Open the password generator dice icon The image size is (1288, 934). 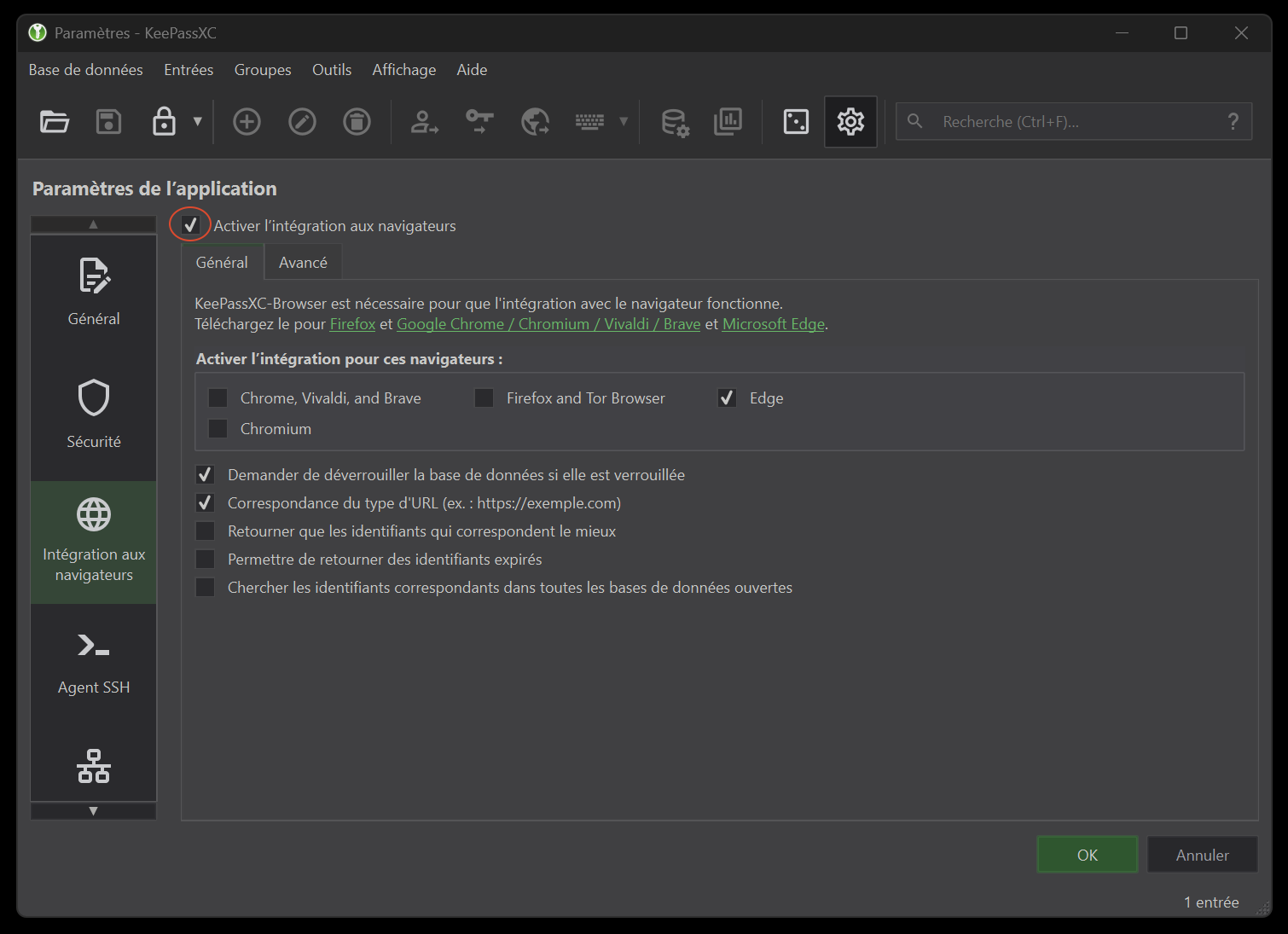(796, 122)
